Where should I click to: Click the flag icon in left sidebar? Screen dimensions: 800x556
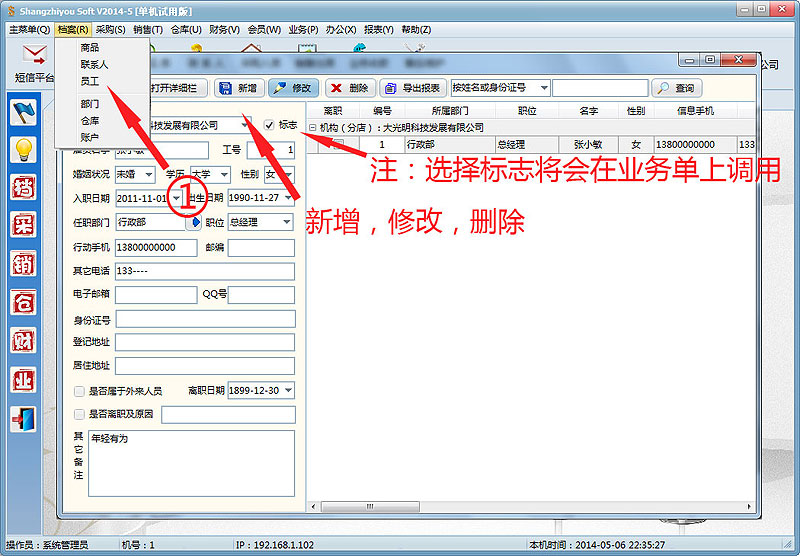click(23, 112)
